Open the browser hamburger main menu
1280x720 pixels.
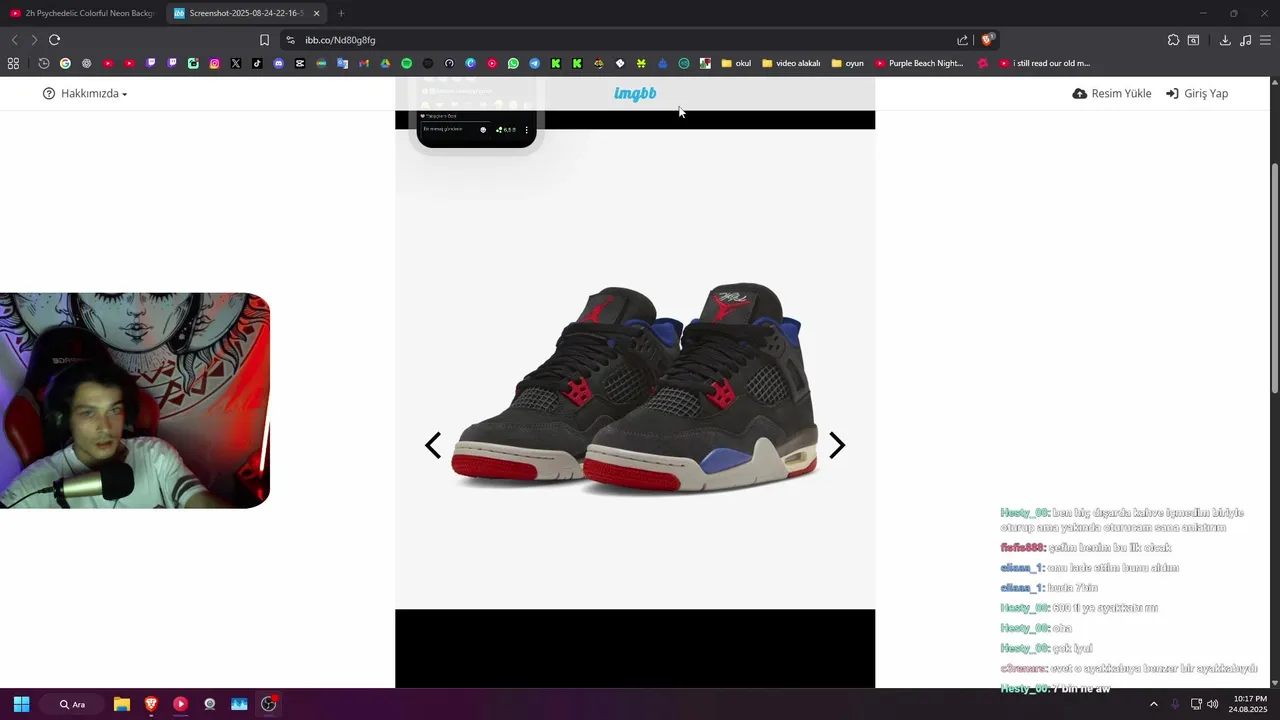click(1265, 40)
